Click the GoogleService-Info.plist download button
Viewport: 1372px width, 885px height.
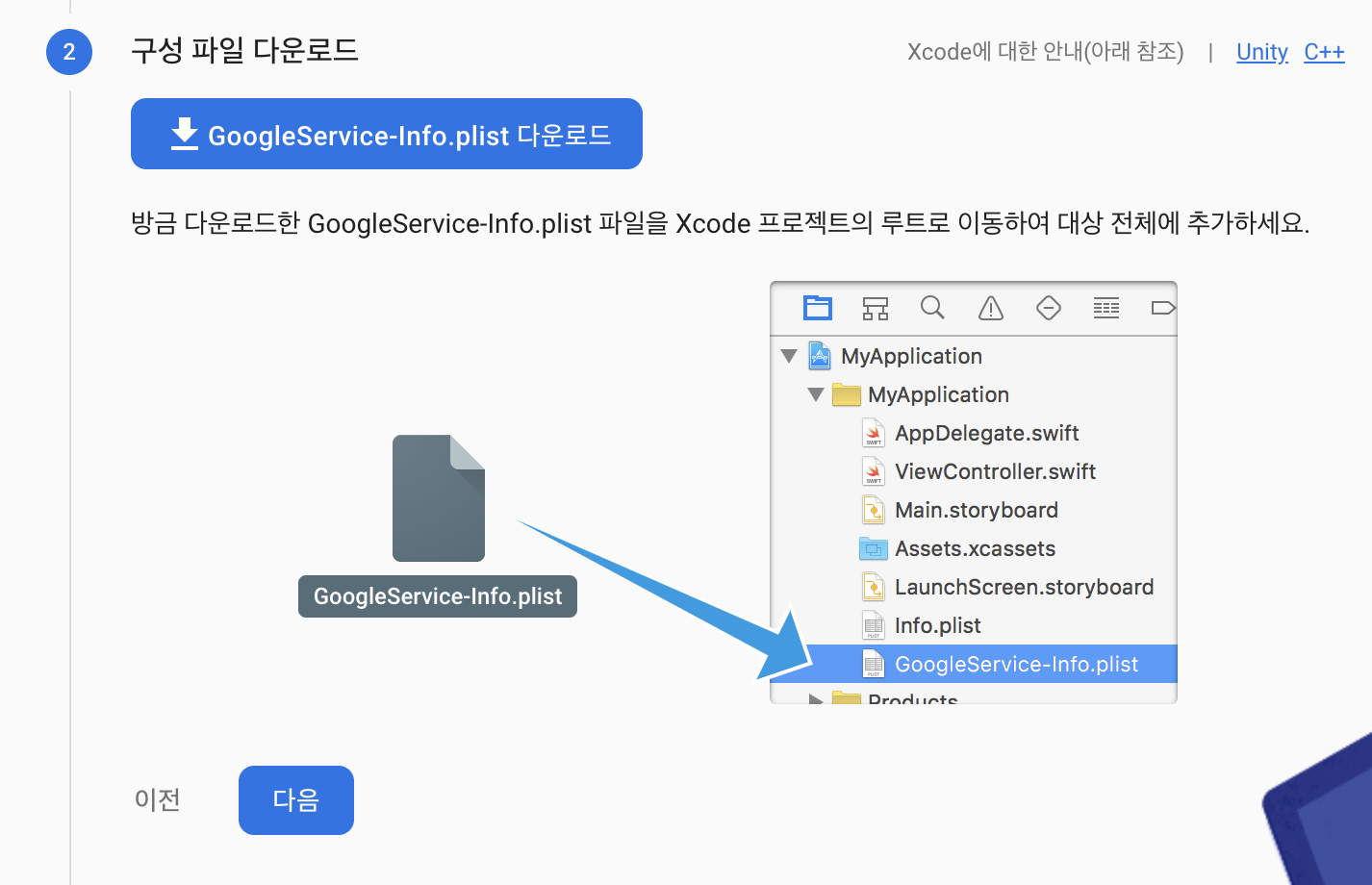point(386,134)
